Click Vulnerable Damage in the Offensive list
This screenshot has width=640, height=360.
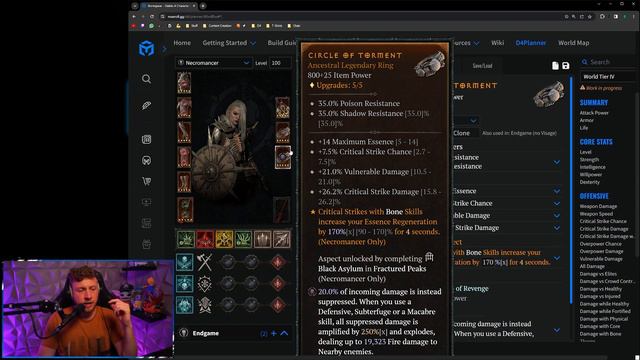[601, 259]
